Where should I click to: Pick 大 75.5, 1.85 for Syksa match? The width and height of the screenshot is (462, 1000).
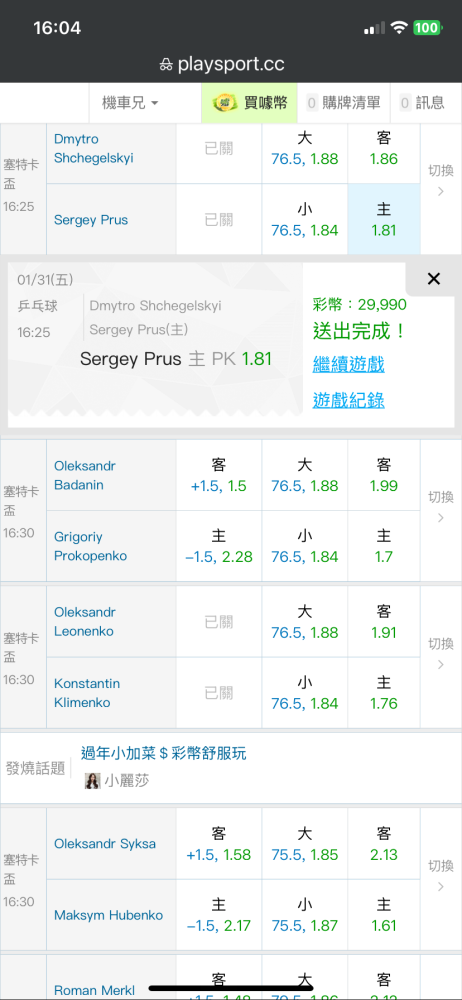pyautogui.click(x=304, y=844)
